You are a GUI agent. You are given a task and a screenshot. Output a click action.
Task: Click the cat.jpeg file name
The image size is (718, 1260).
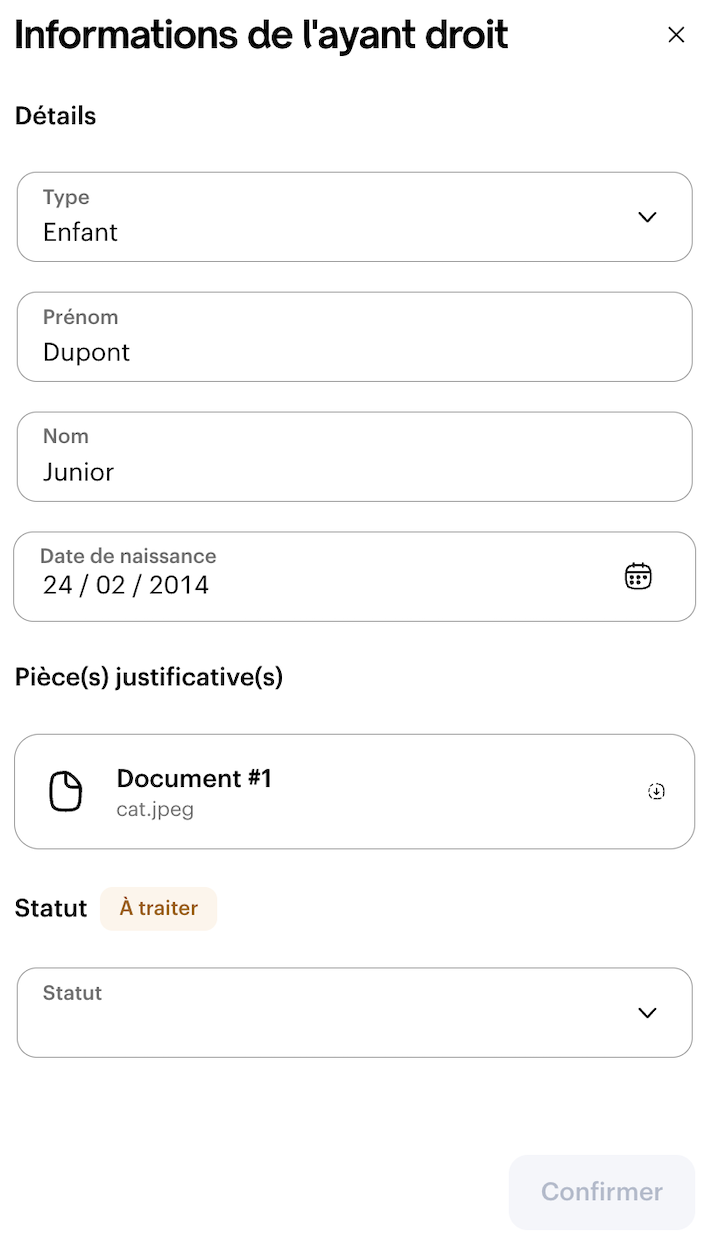(x=155, y=810)
